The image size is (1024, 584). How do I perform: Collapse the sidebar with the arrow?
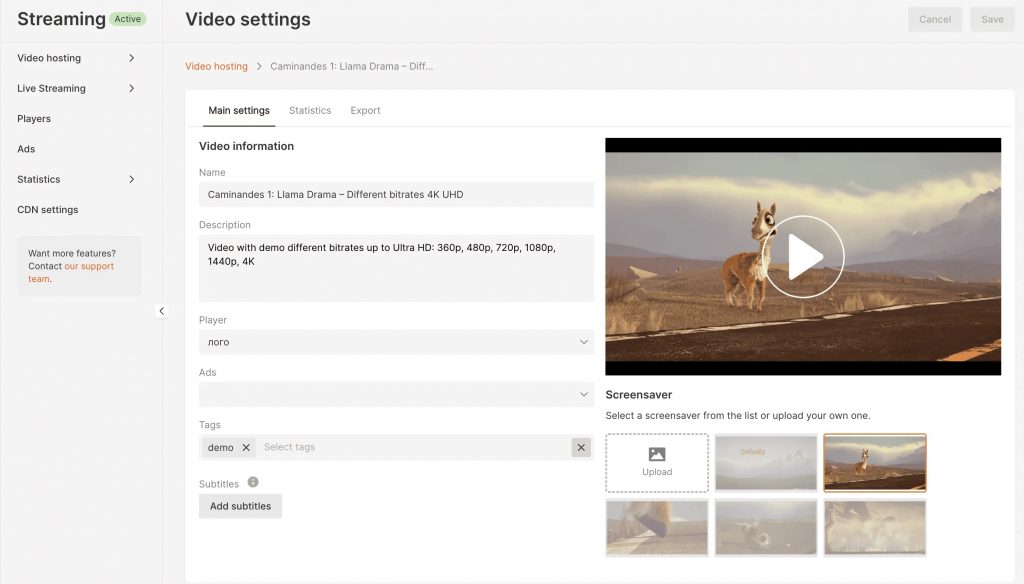pyautogui.click(x=161, y=311)
